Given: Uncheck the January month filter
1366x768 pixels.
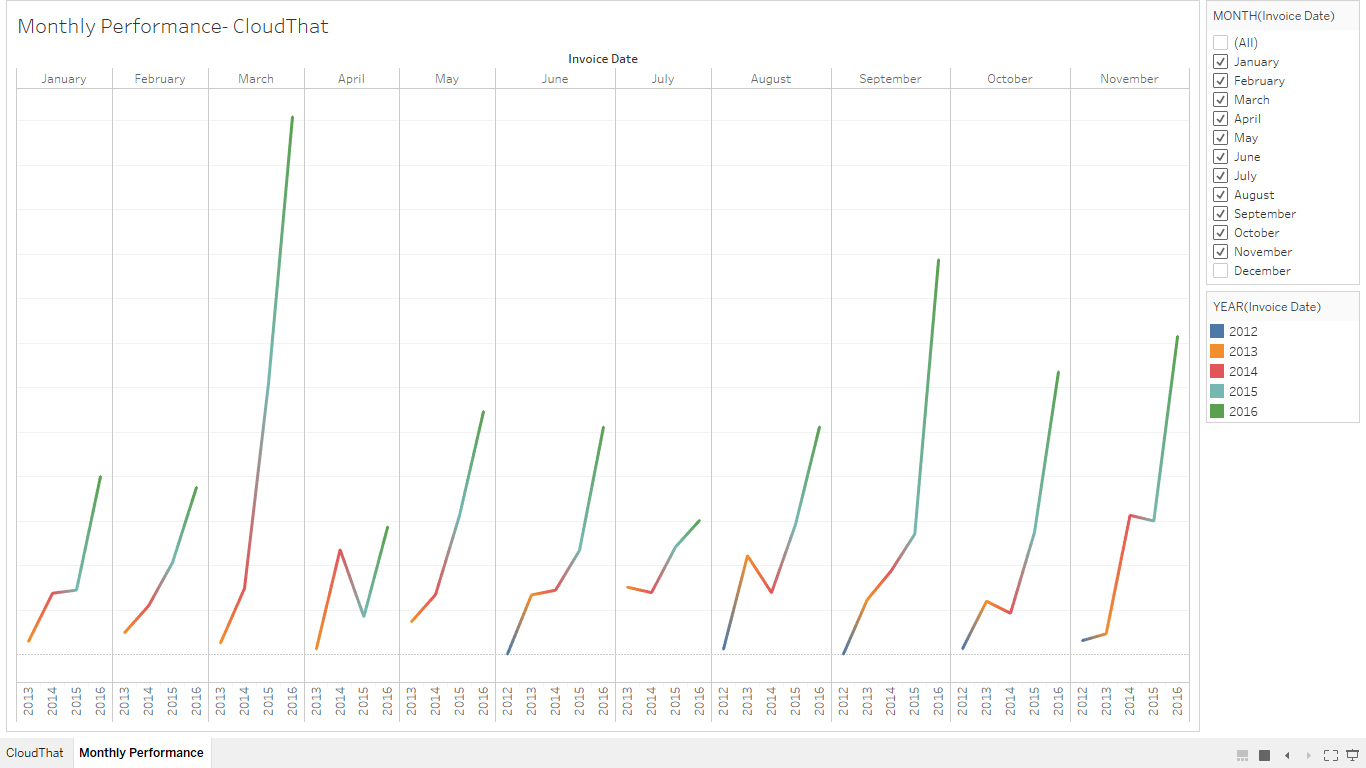Looking at the screenshot, I should point(1220,61).
